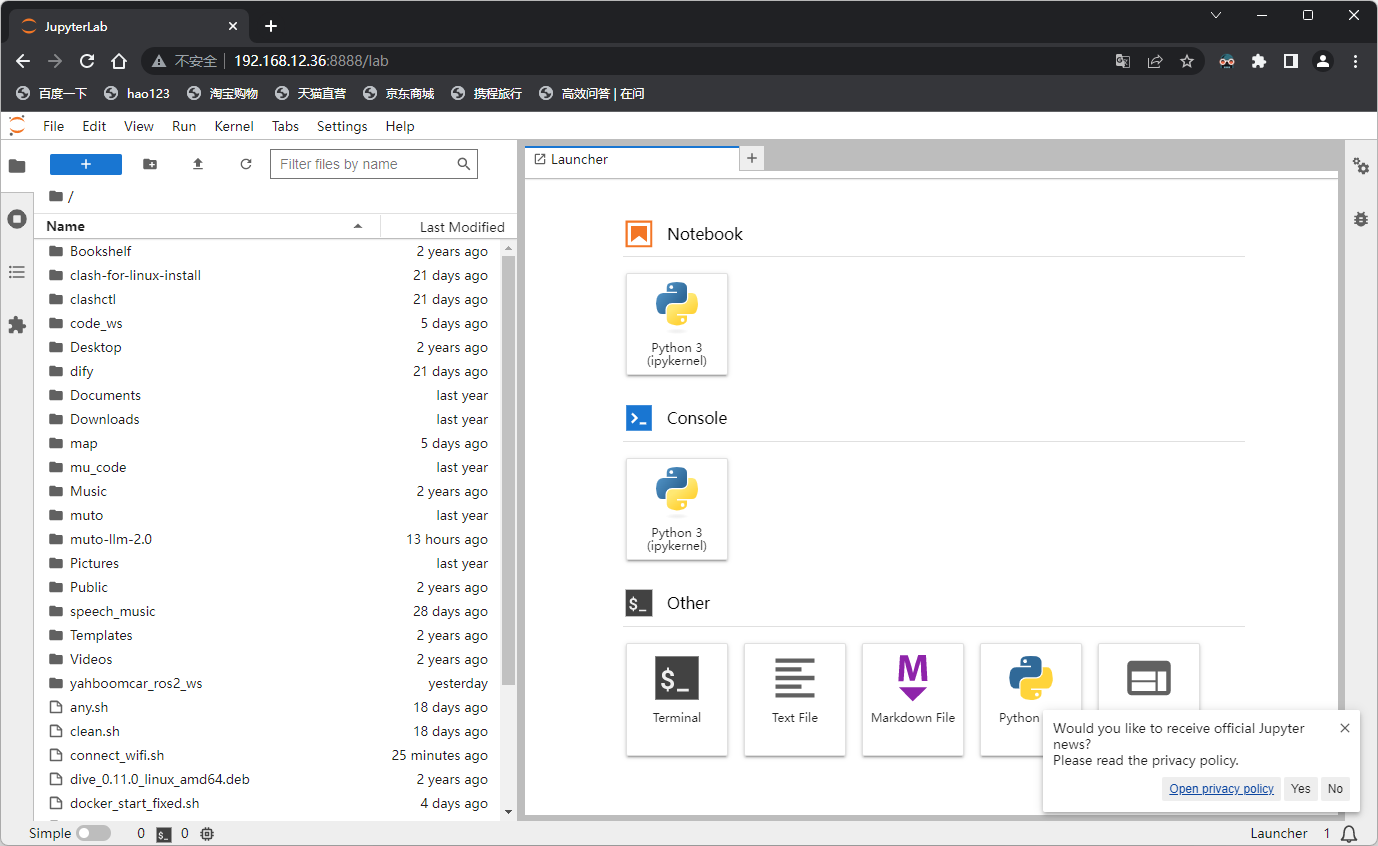1378x846 pixels.
Task: Click the kernel chip icon in status bar
Action: tap(207, 834)
